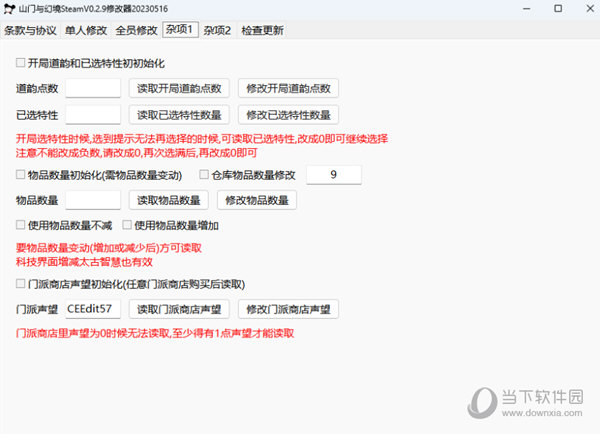Click the 修改开局道韵点数 button

click(x=288, y=88)
